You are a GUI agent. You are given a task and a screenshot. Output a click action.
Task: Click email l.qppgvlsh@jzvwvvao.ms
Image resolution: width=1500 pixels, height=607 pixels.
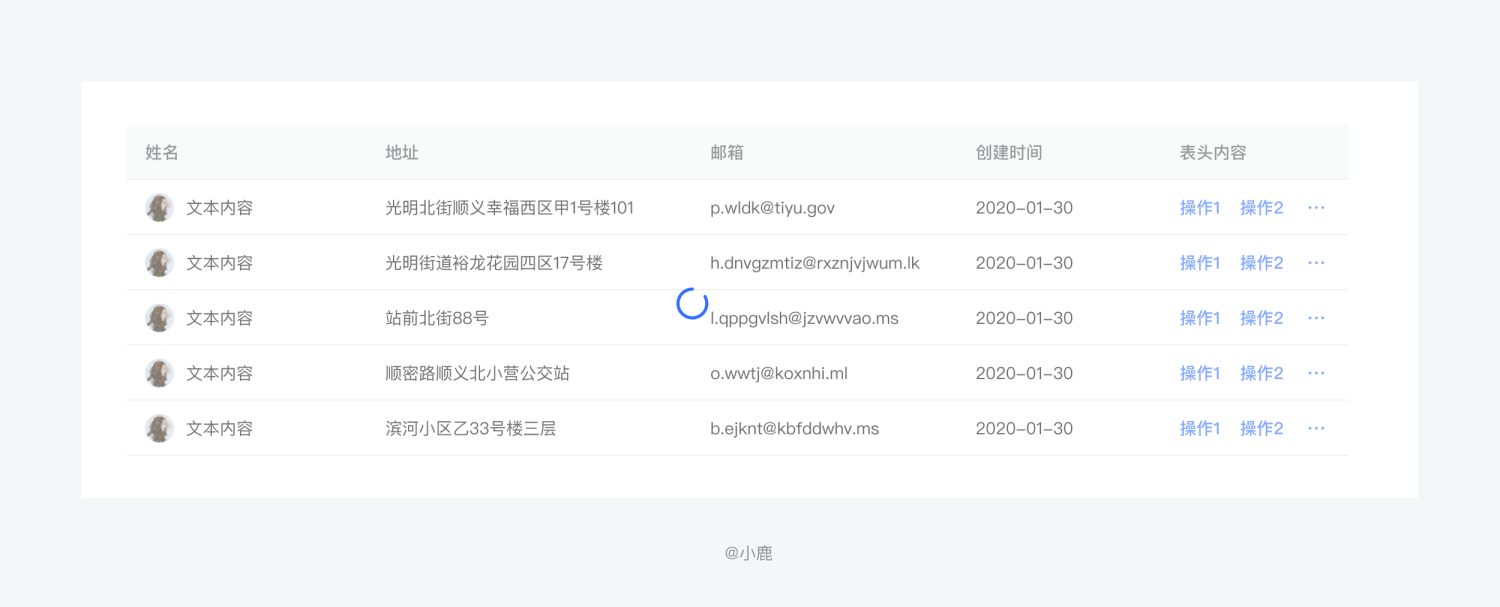804,318
